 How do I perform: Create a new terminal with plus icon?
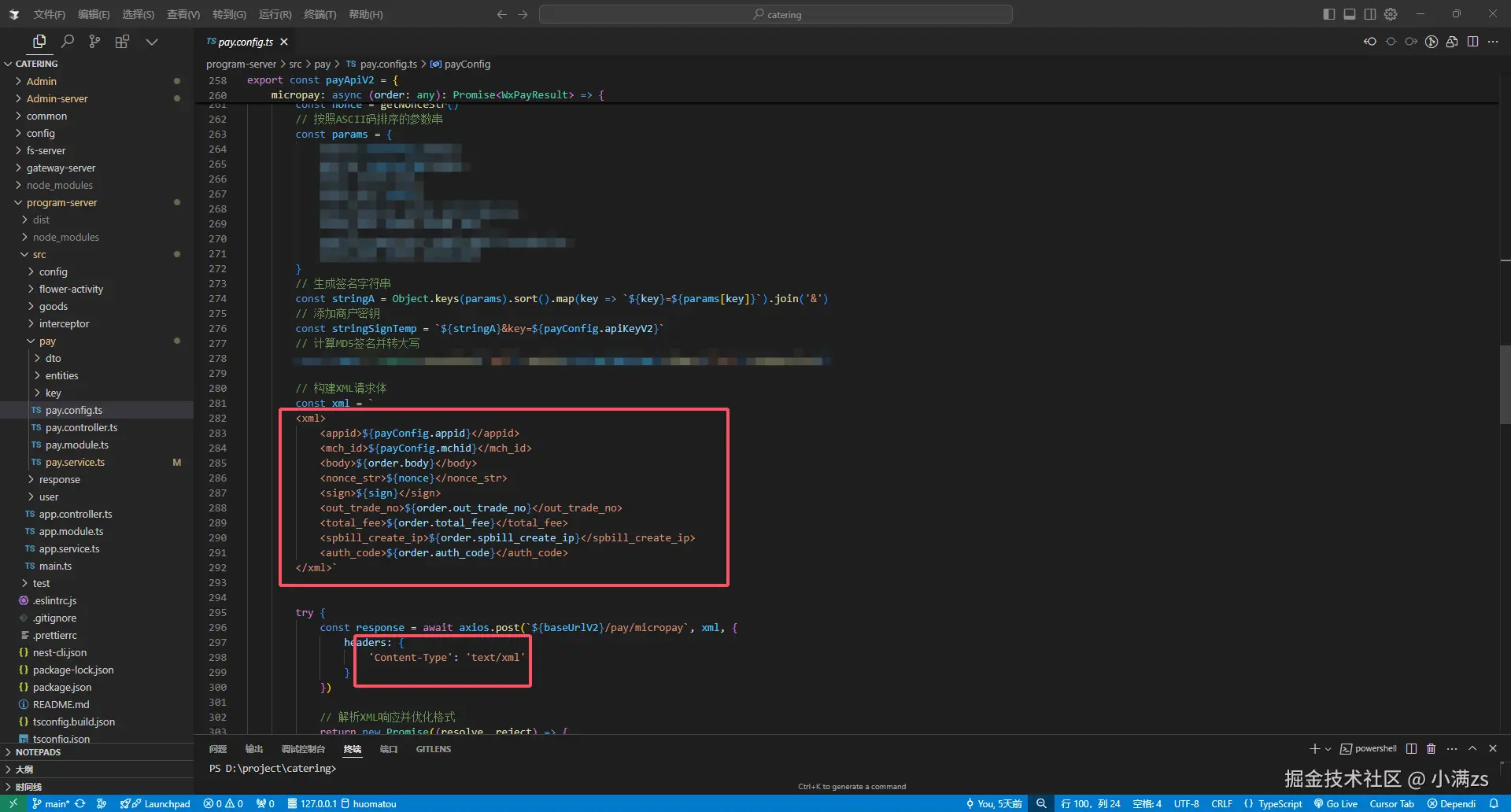[x=1314, y=748]
